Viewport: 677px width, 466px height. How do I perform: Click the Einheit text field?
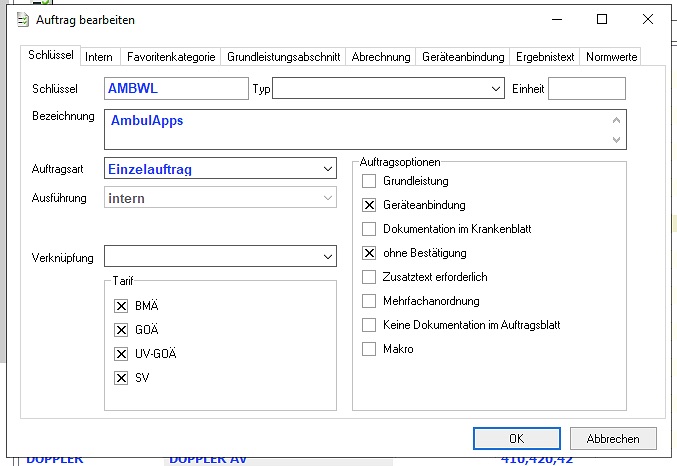click(586, 89)
